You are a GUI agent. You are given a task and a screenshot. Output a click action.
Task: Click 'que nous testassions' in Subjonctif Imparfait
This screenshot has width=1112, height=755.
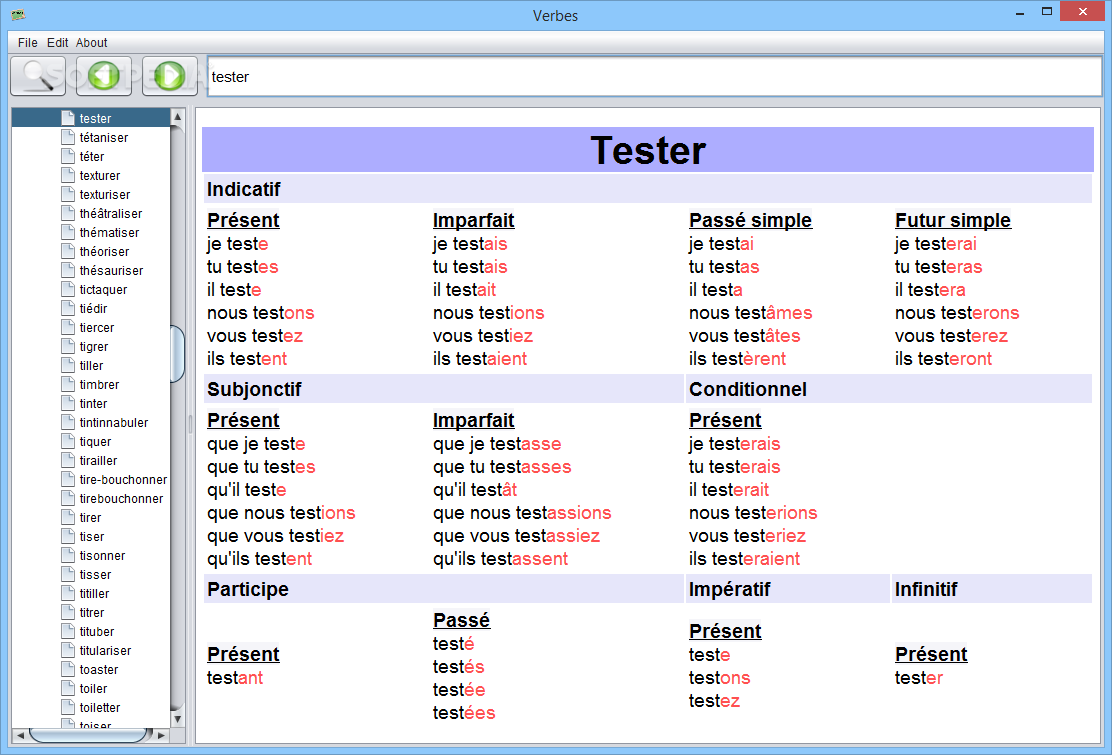pos(522,513)
